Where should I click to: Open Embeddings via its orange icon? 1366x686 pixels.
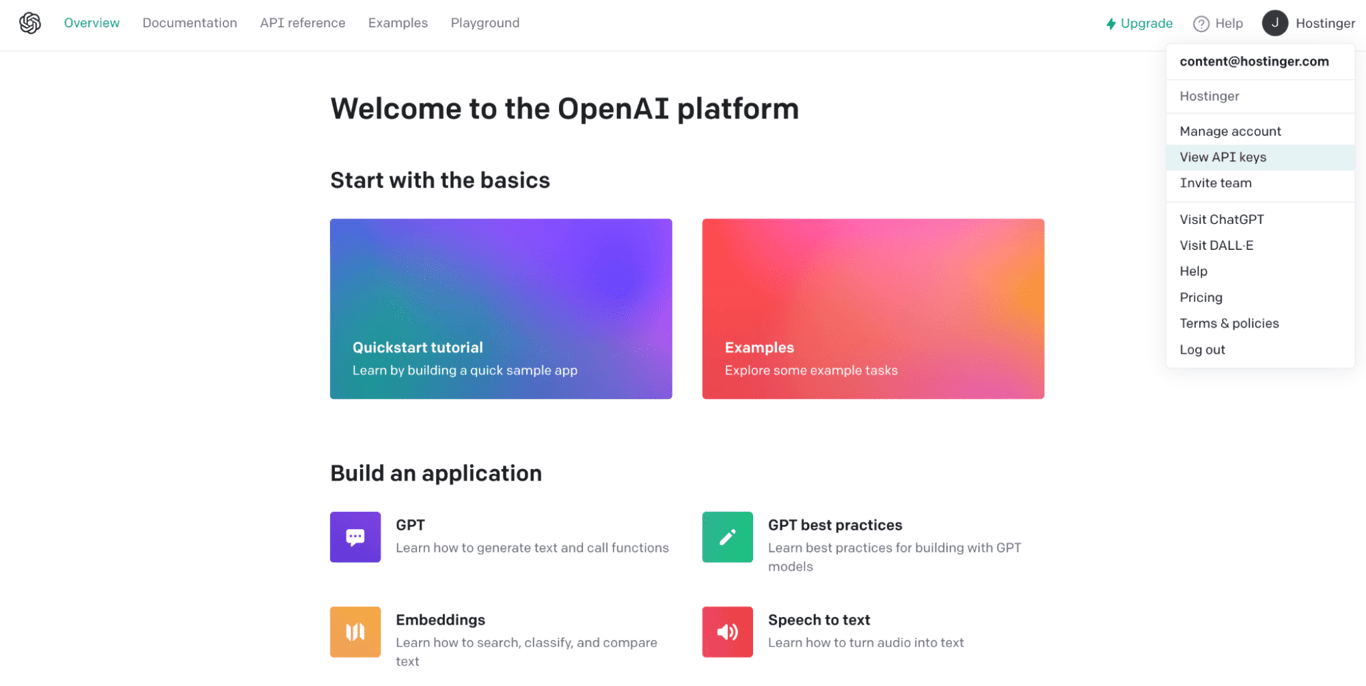(x=355, y=632)
